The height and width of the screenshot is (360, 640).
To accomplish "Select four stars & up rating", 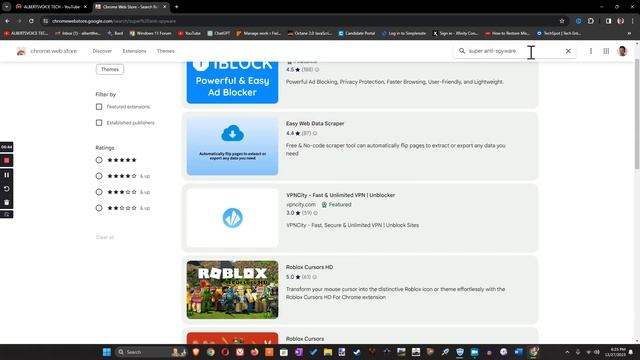I will click(x=99, y=176).
